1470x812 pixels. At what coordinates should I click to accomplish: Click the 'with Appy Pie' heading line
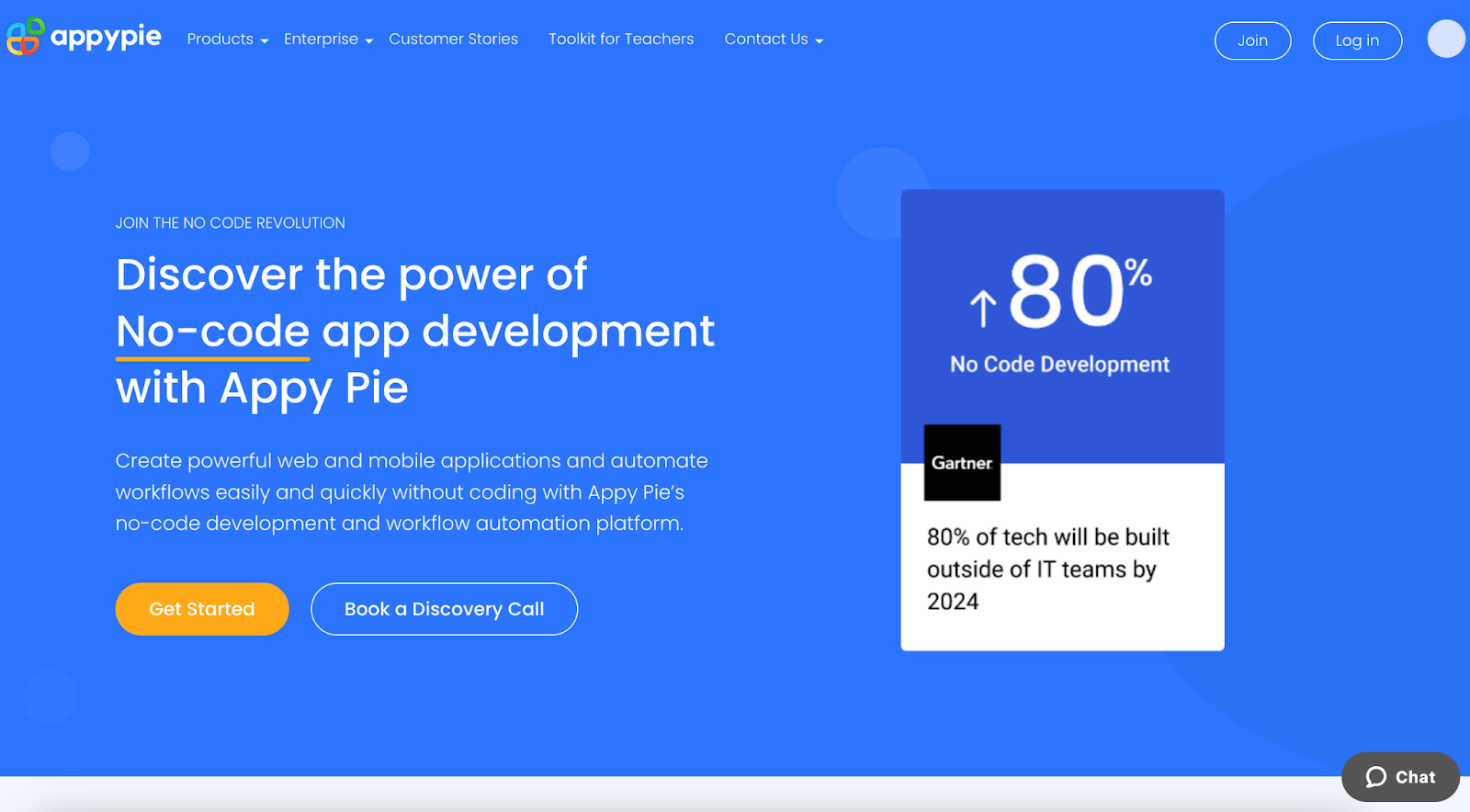point(262,389)
